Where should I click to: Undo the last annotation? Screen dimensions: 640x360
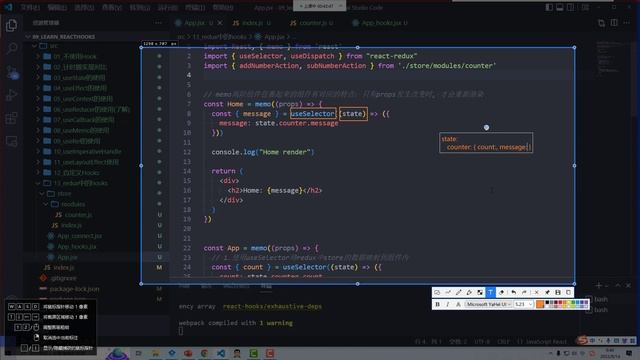click(513, 292)
